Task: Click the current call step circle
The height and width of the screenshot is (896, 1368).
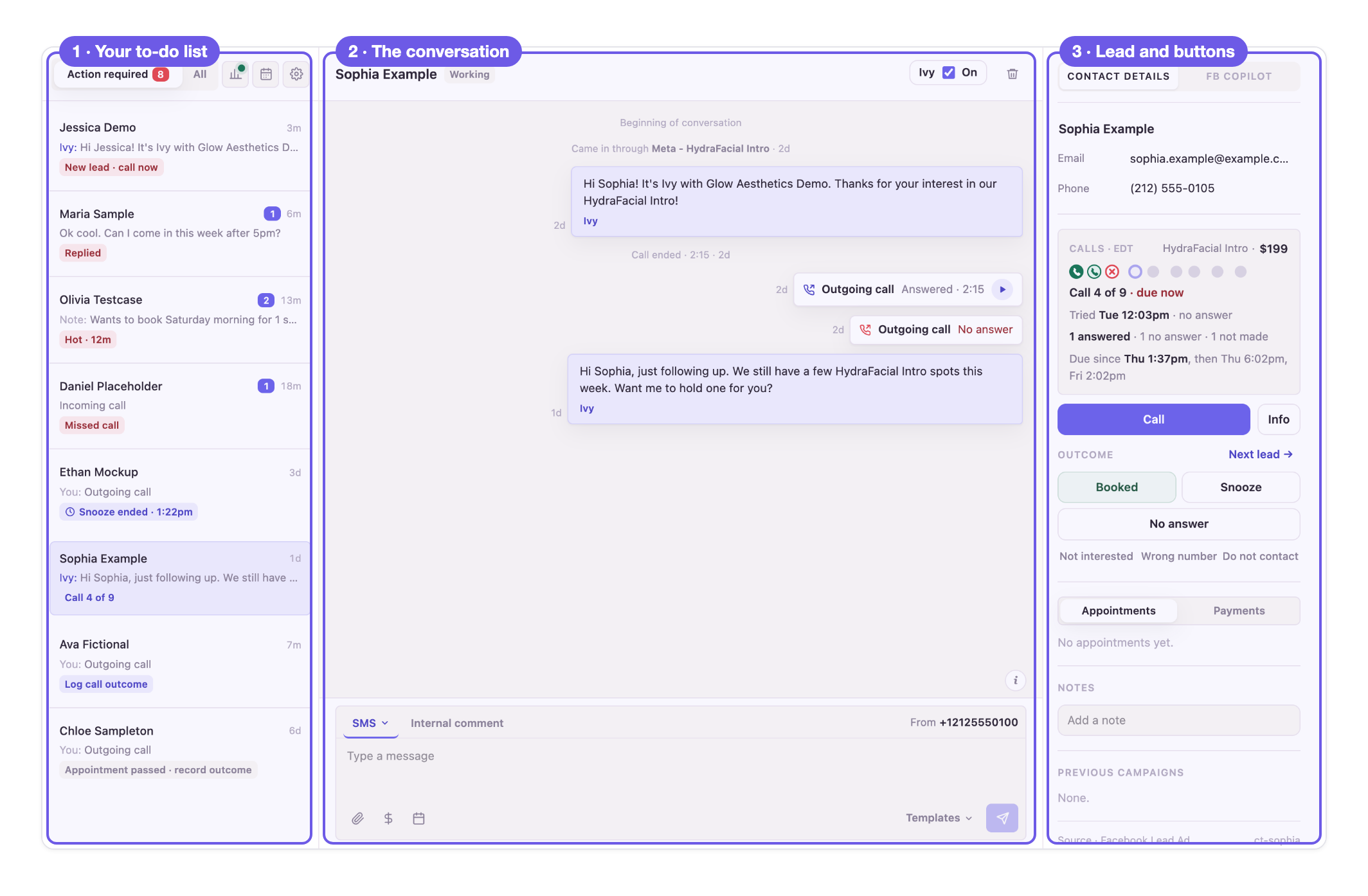Action: (x=1135, y=272)
